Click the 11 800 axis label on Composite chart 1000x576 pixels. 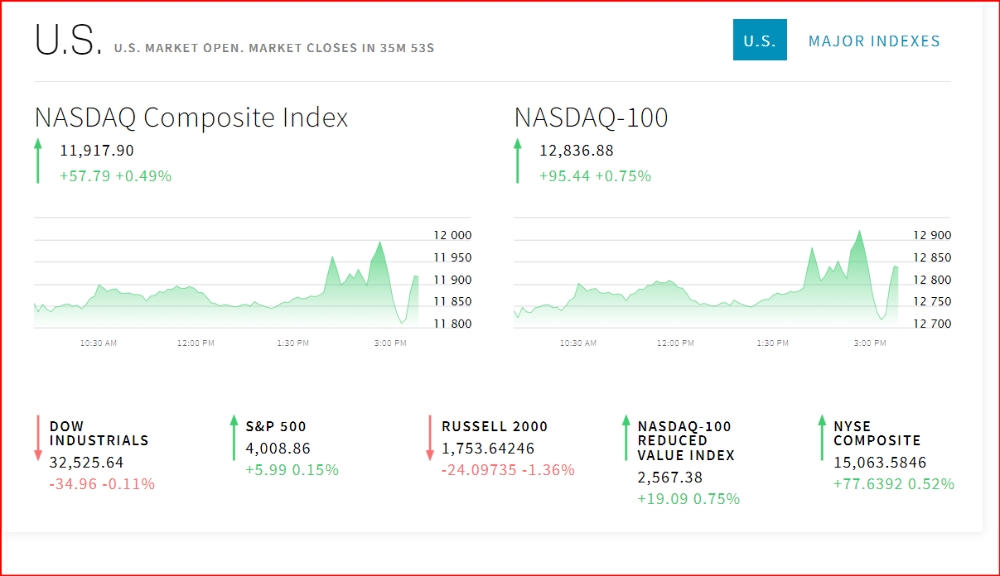[x=453, y=324]
